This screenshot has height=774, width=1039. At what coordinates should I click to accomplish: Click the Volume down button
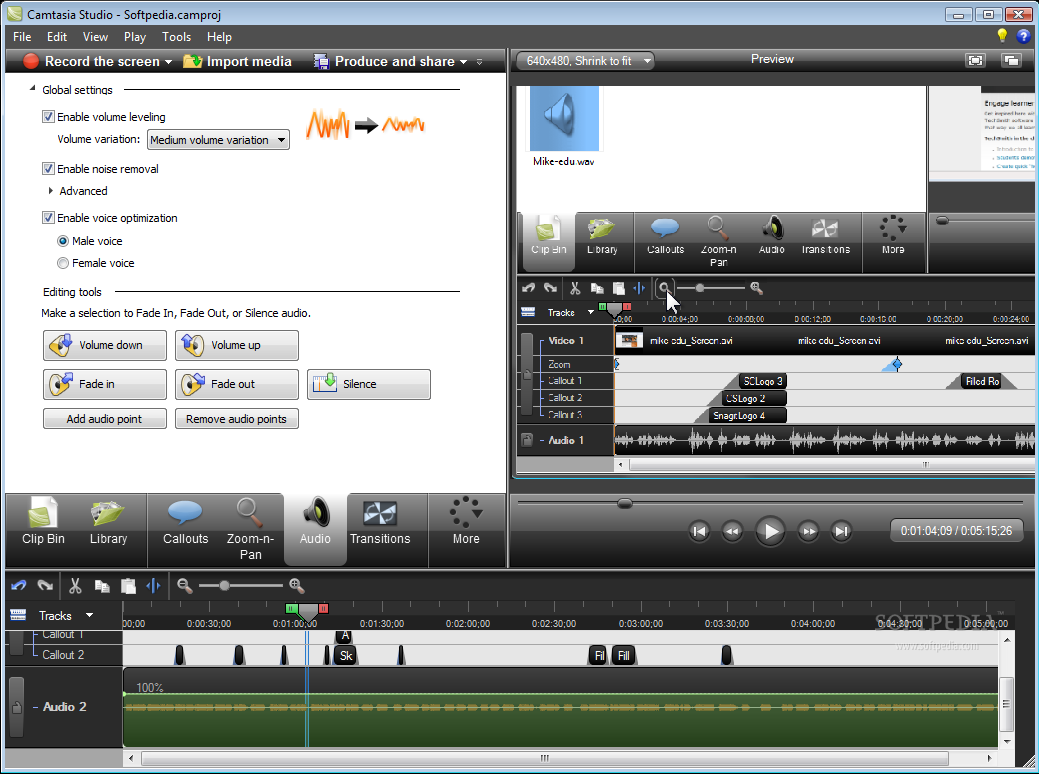tap(105, 345)
